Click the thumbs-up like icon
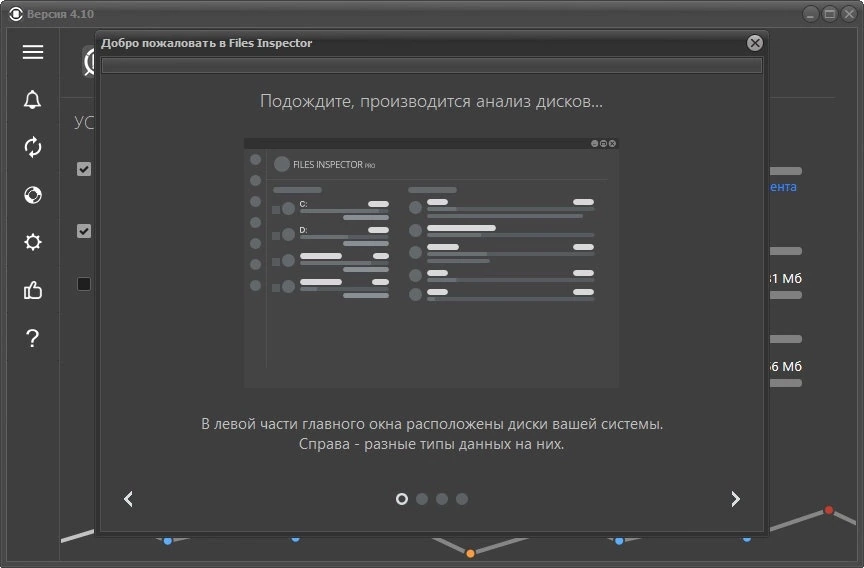Viewport: 864px width, 568px height. pyautogui.click(x=33, y=290)
